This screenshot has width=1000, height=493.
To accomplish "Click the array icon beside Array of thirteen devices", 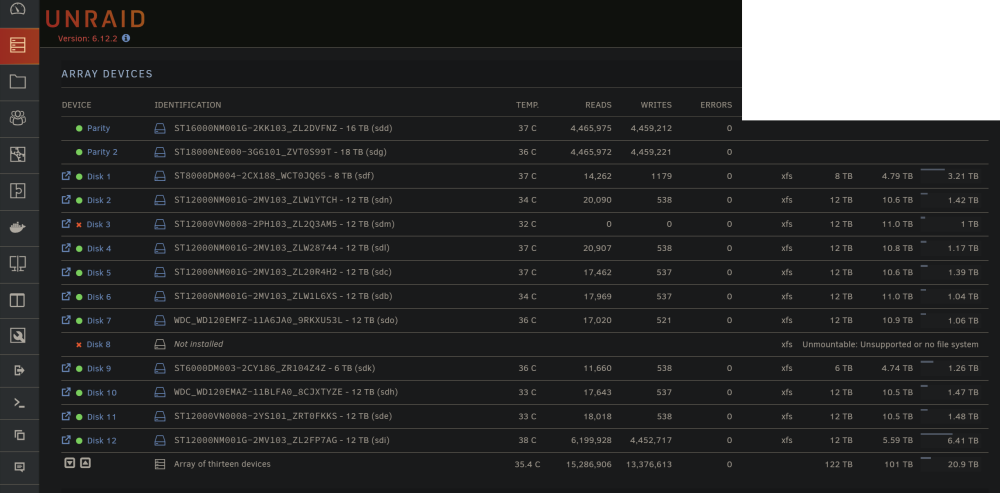I will coord(160,464).
